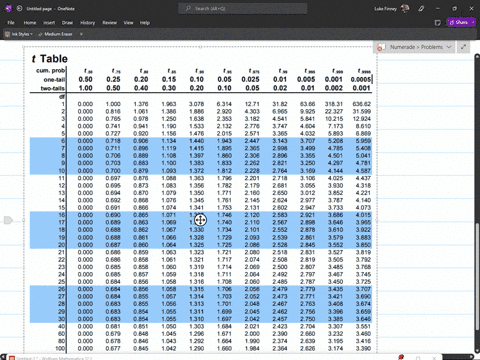This screenshot has height=360, width=480.
Task: Expand the page to full screen view
Action: pos(463,47)
